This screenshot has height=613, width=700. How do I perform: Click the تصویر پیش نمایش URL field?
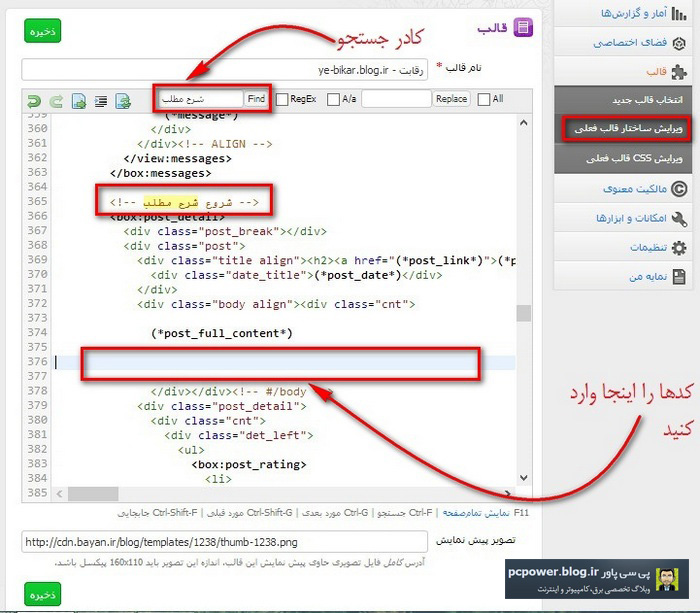(x=225, y=542)
